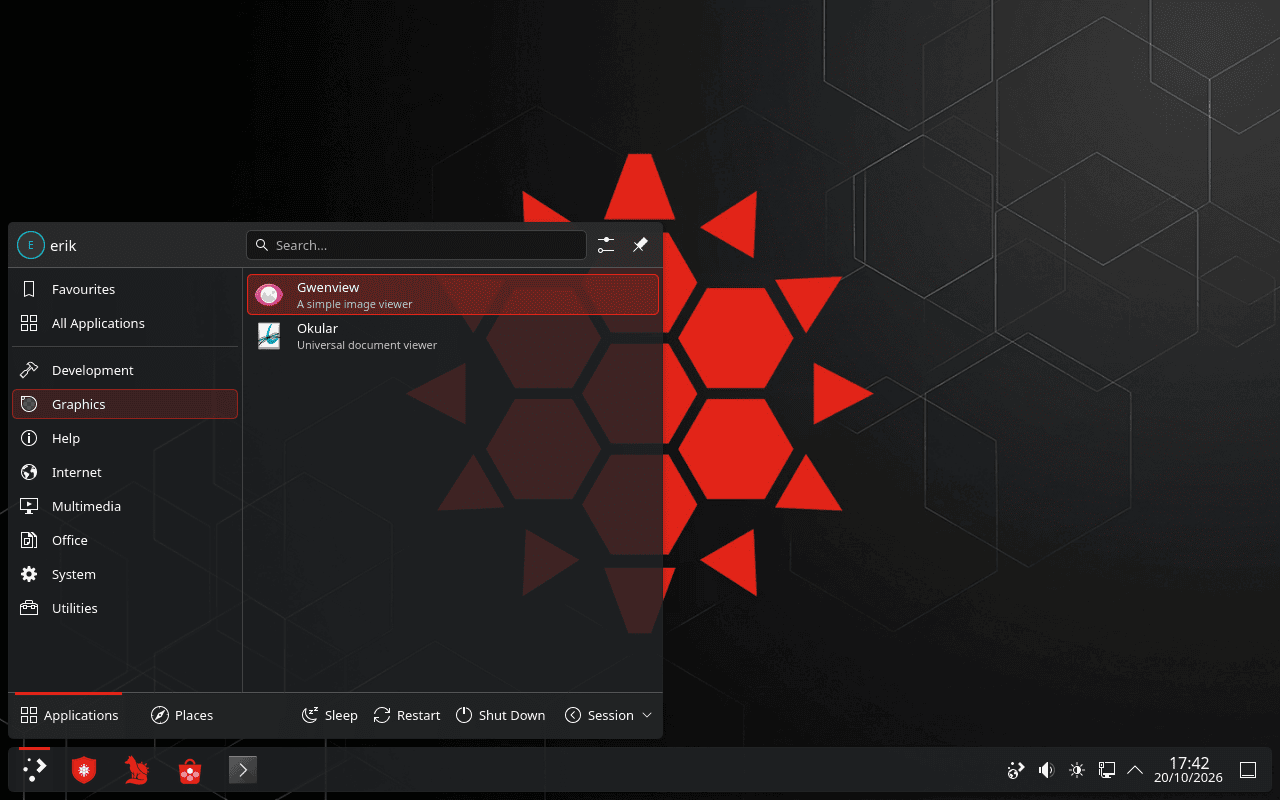Click the Shut Down button

point(501,715)
